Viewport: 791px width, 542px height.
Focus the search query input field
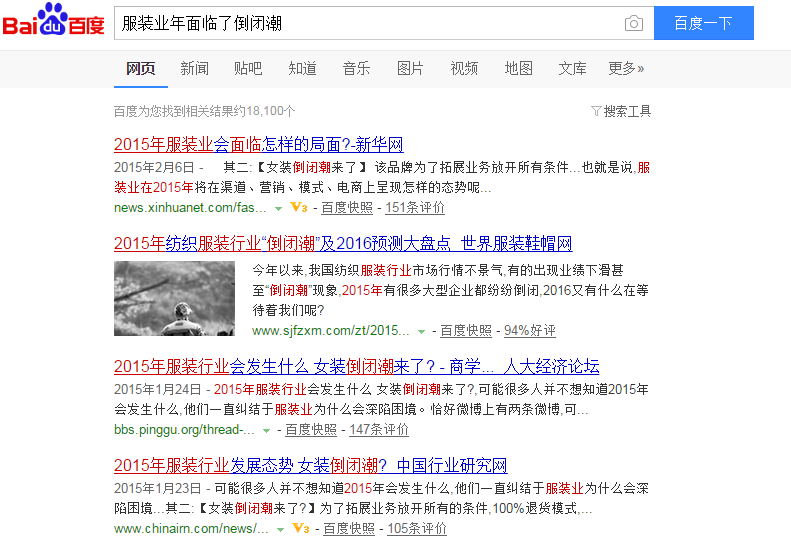[x=368, y=23]
